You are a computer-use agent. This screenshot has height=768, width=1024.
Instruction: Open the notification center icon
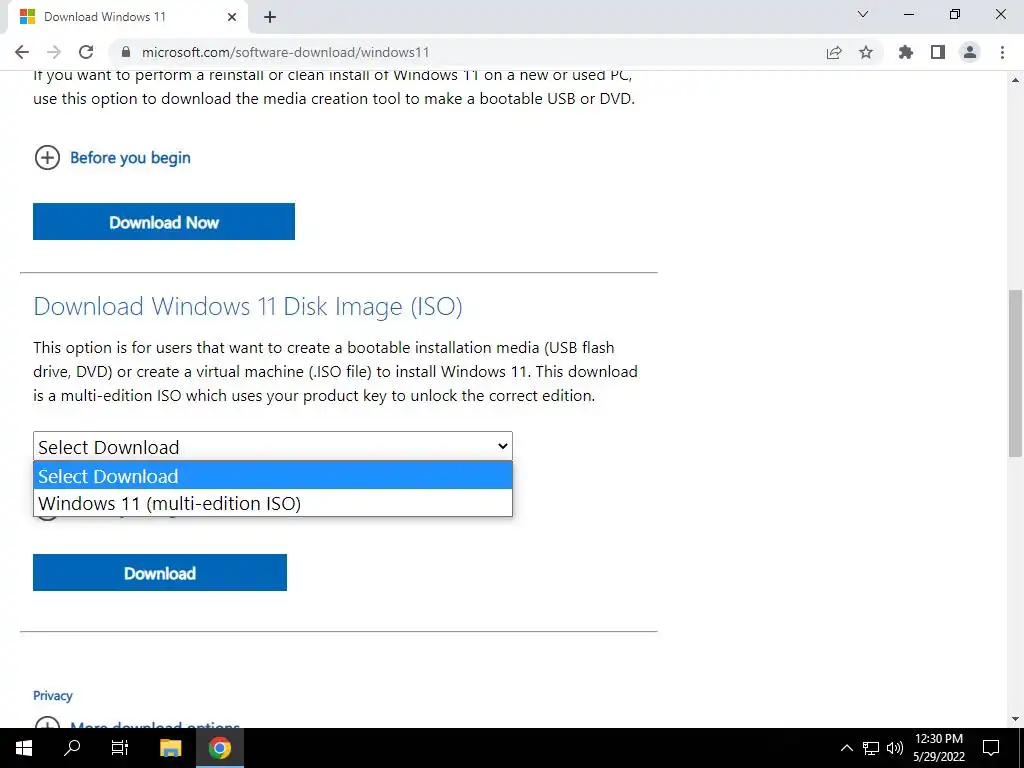pyautogui.click(x=991, y=748)
